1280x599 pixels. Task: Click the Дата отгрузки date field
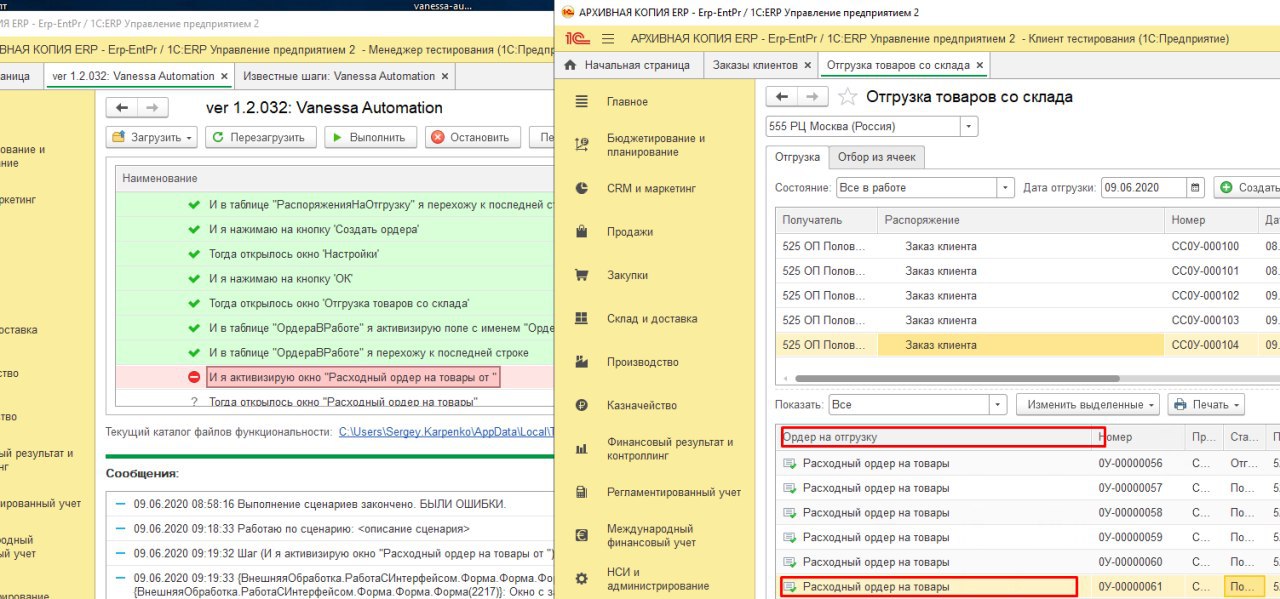tap(1144, 187)
